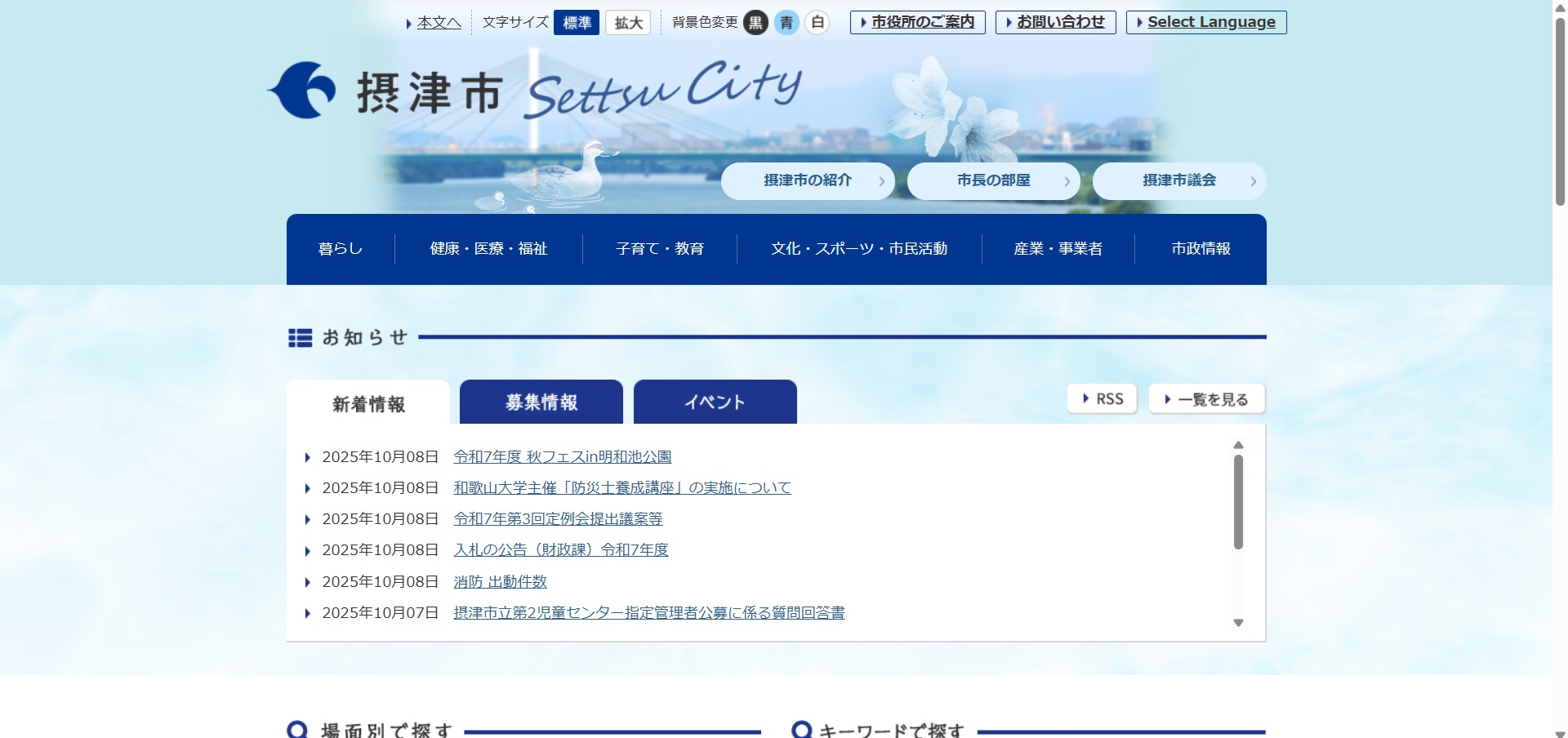Open the 文化・スポーツ・市民活動 menu

coord(859,249)
